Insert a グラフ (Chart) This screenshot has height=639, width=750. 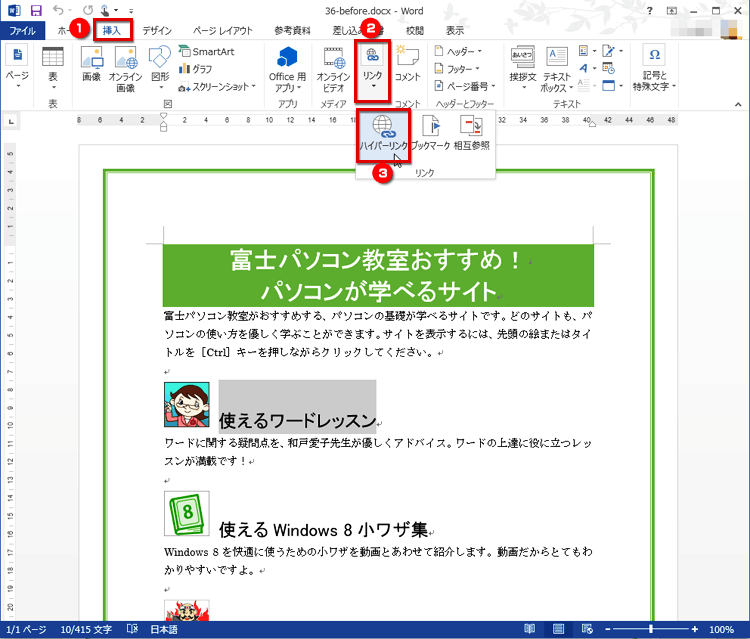coord(195,69)
